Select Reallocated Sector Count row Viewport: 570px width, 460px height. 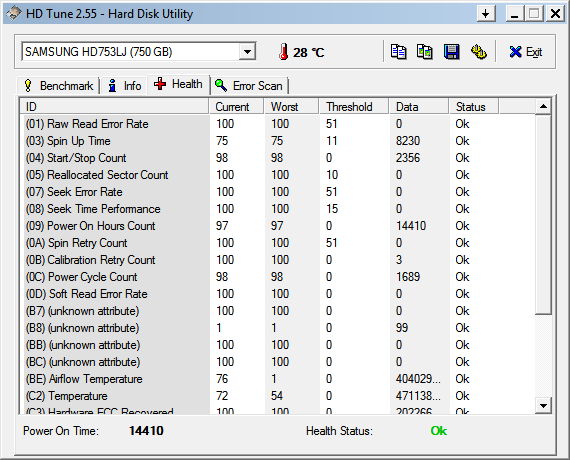(278, 175)
